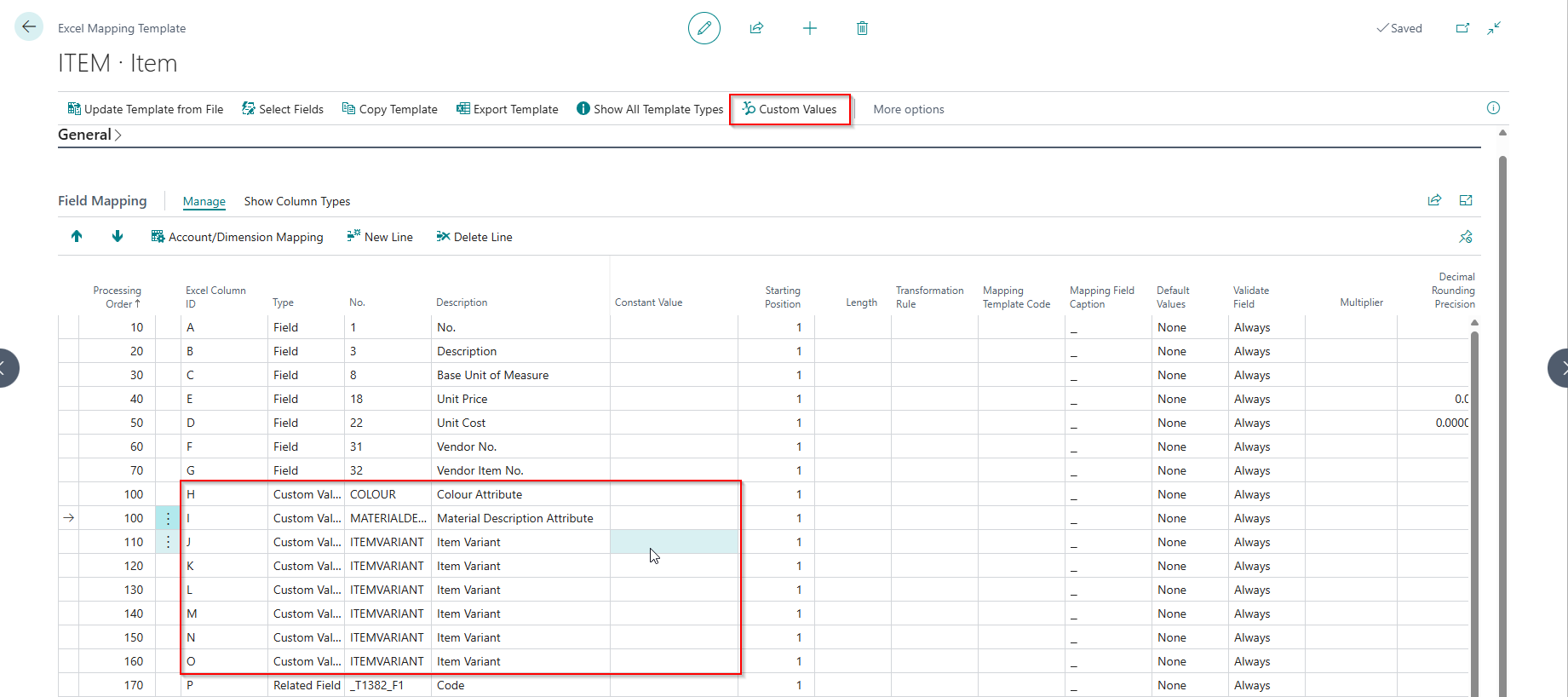Open More options menu

909,109
